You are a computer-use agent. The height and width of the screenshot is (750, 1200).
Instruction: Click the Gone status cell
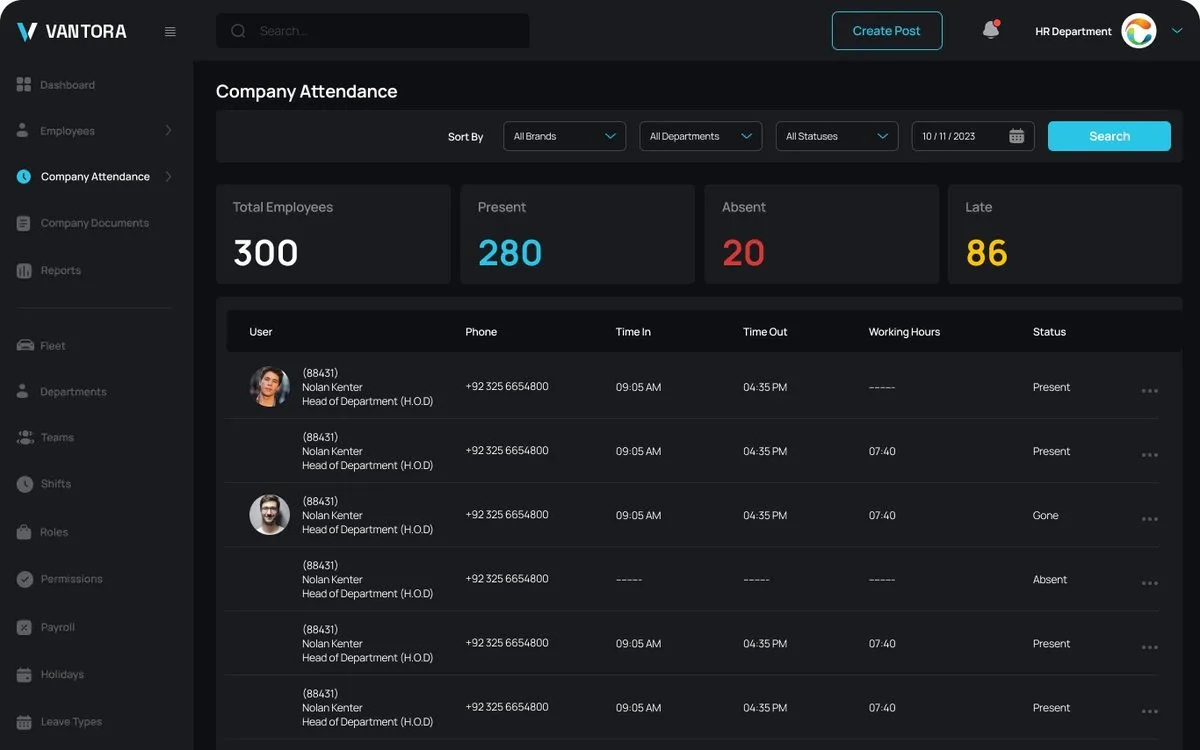[1045, 515]
